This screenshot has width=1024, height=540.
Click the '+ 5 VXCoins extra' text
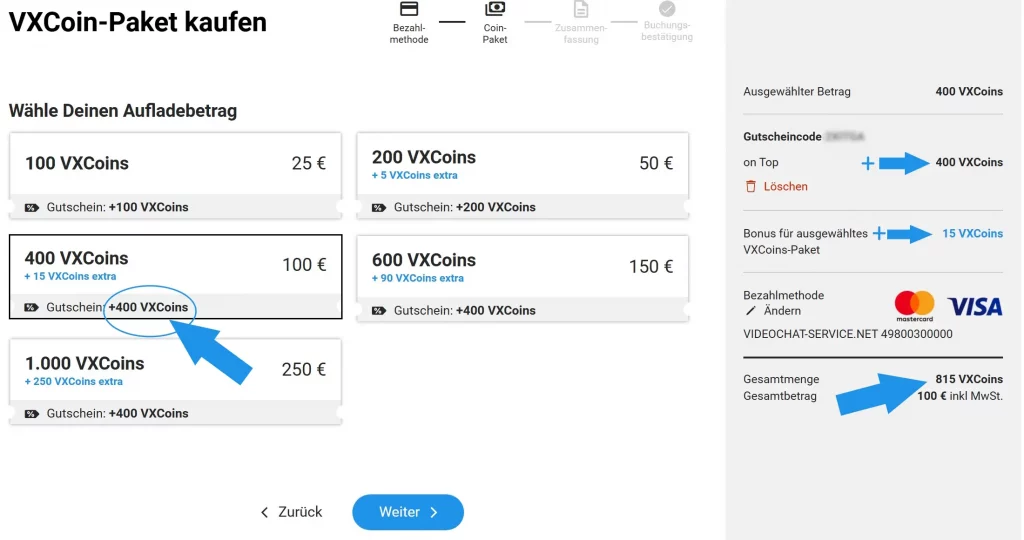(x=415, y=176)
